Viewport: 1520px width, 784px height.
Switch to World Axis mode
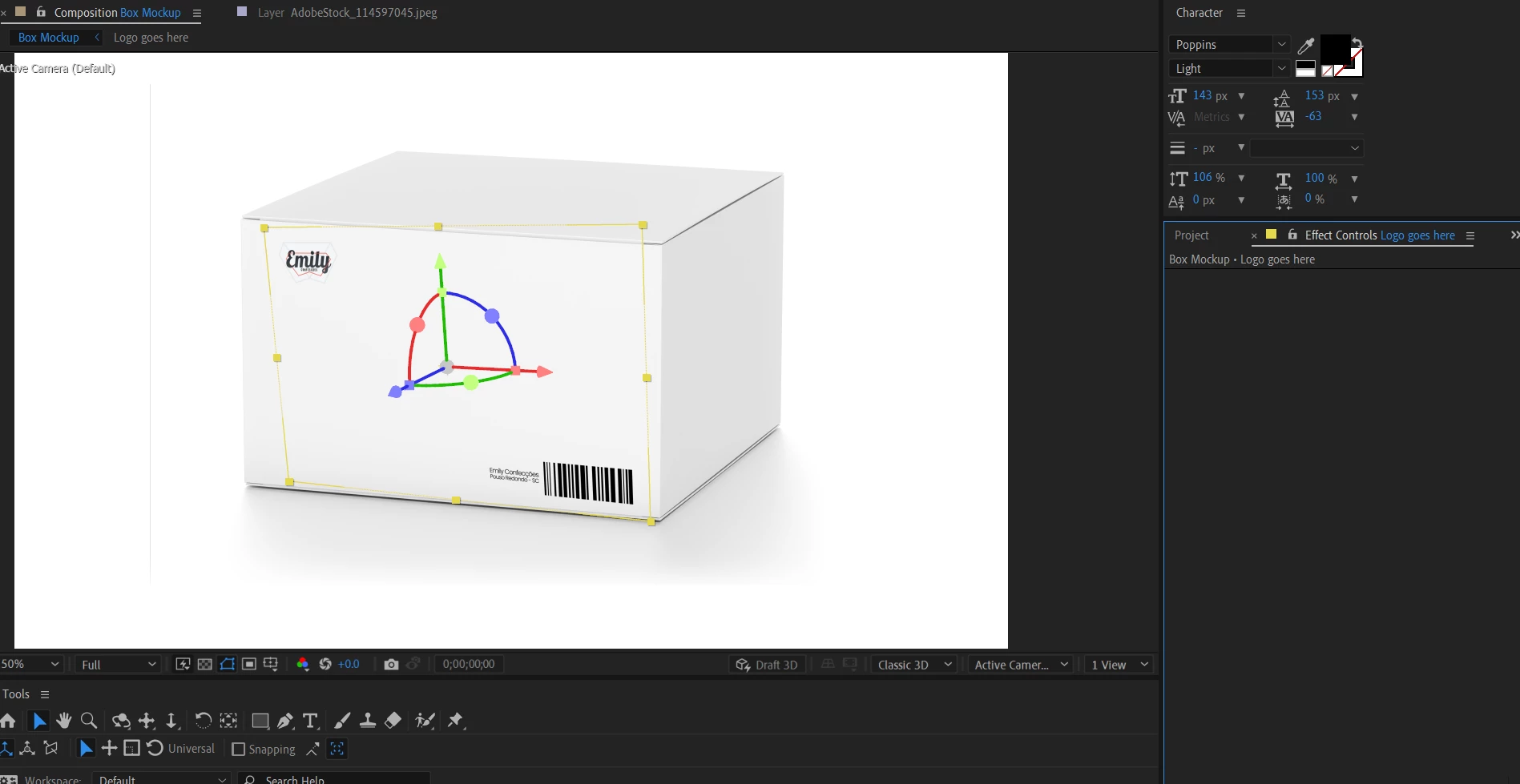(x=27, y=749)
